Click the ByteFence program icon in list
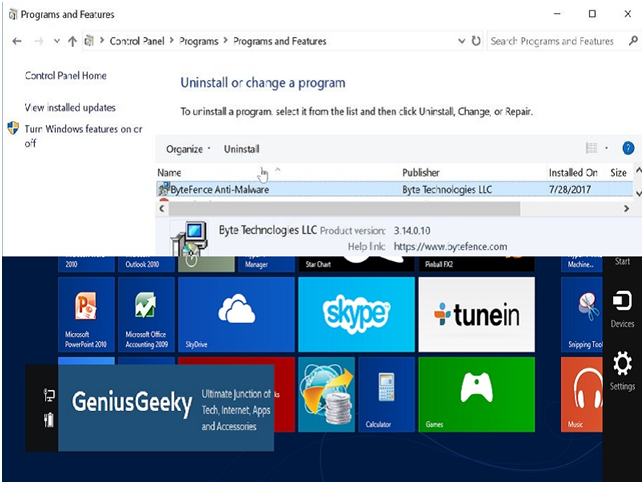The height and width of the screenshot is (484, 644). [164, 189]
